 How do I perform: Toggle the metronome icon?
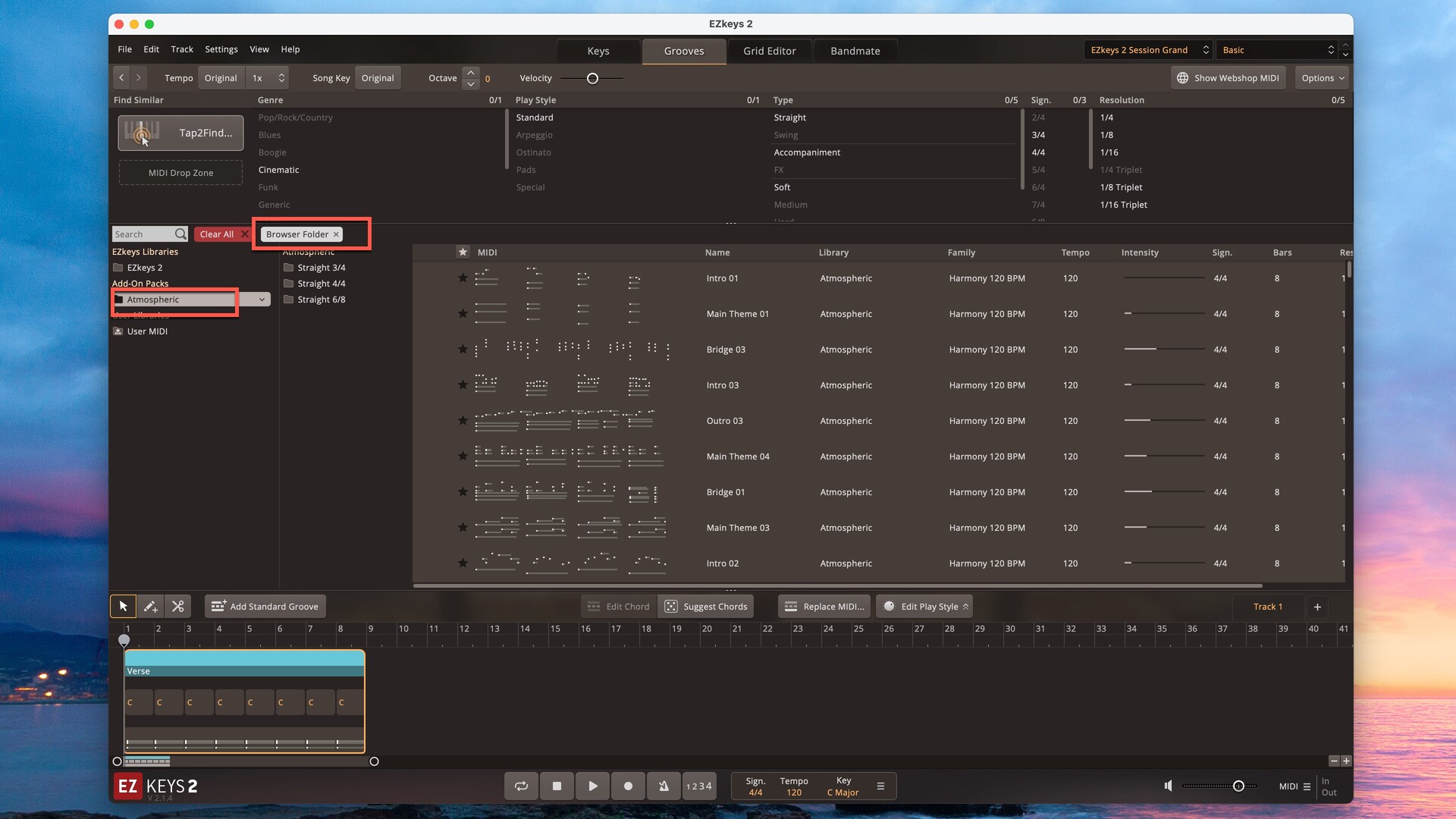[x=664, y=786]
